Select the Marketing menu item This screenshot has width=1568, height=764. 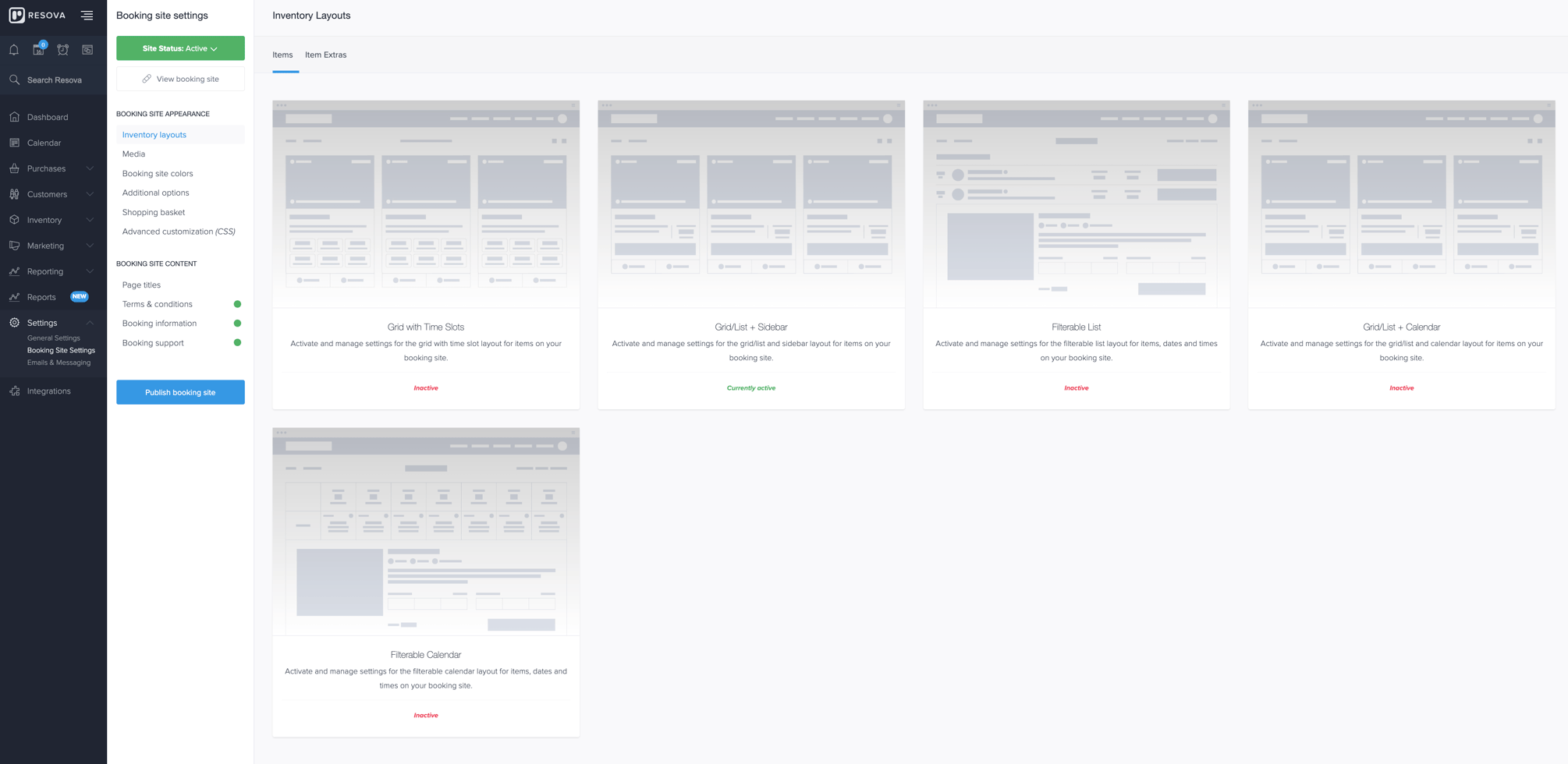point(46,246)
